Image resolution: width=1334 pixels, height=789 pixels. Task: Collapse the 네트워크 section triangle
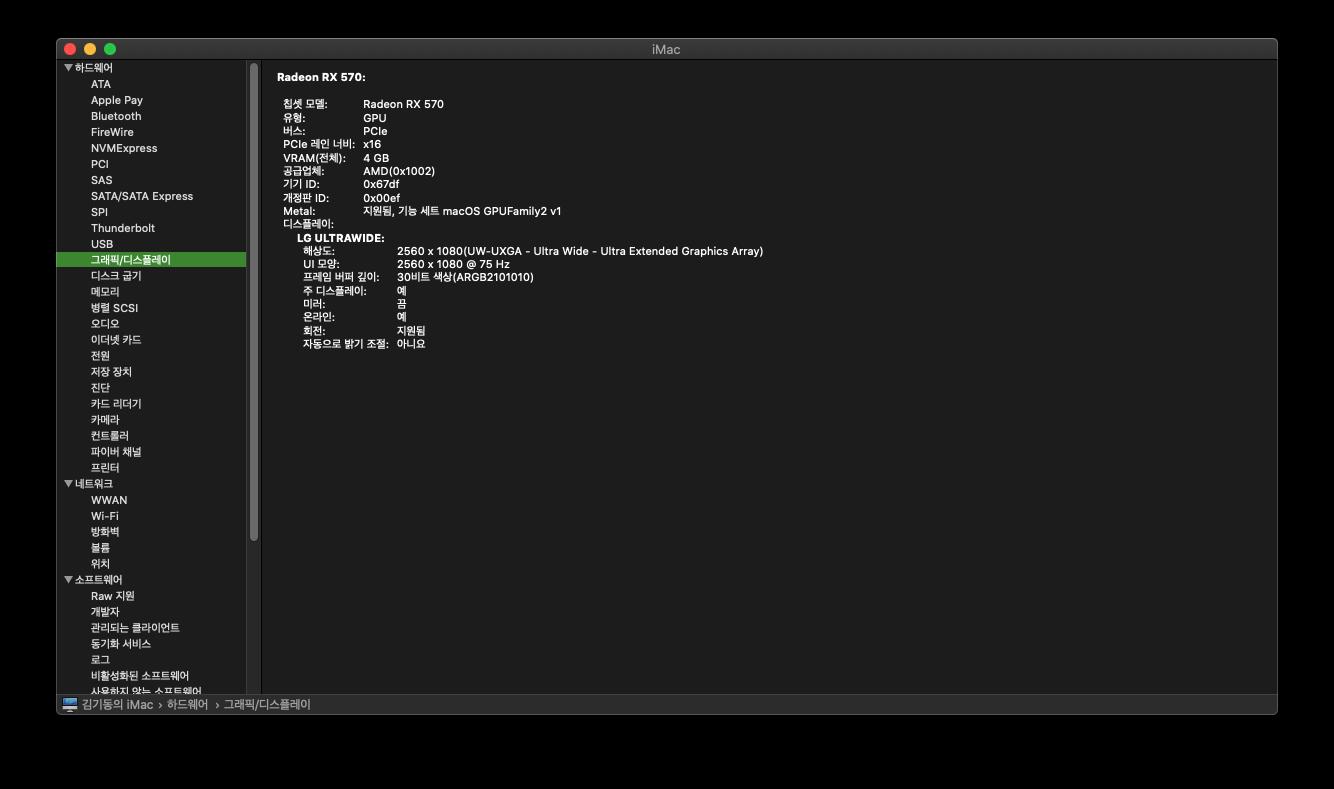[68, 484]
